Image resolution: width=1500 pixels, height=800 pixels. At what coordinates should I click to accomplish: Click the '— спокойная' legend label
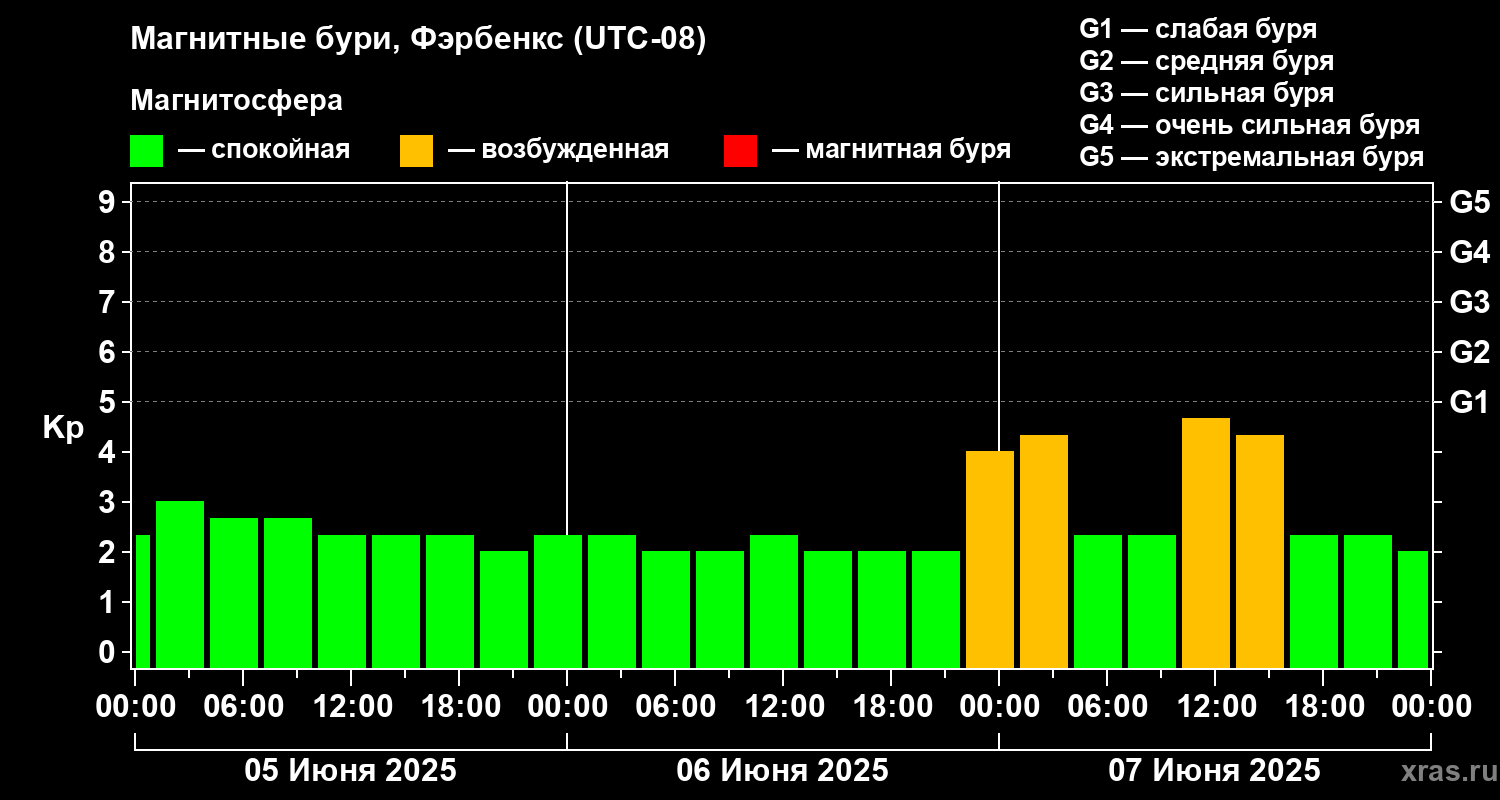tap(264, 150)
